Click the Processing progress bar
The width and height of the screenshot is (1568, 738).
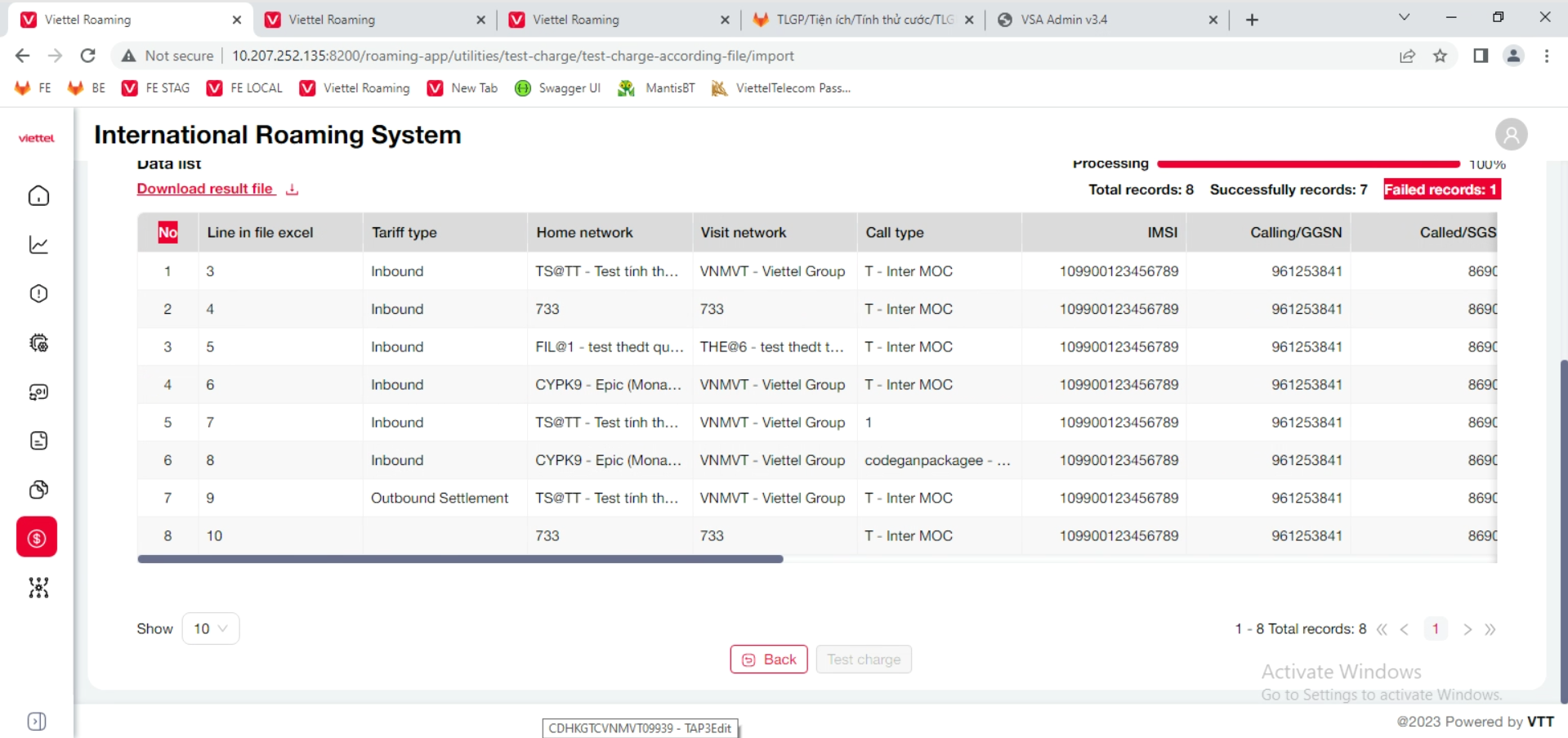1307,164
